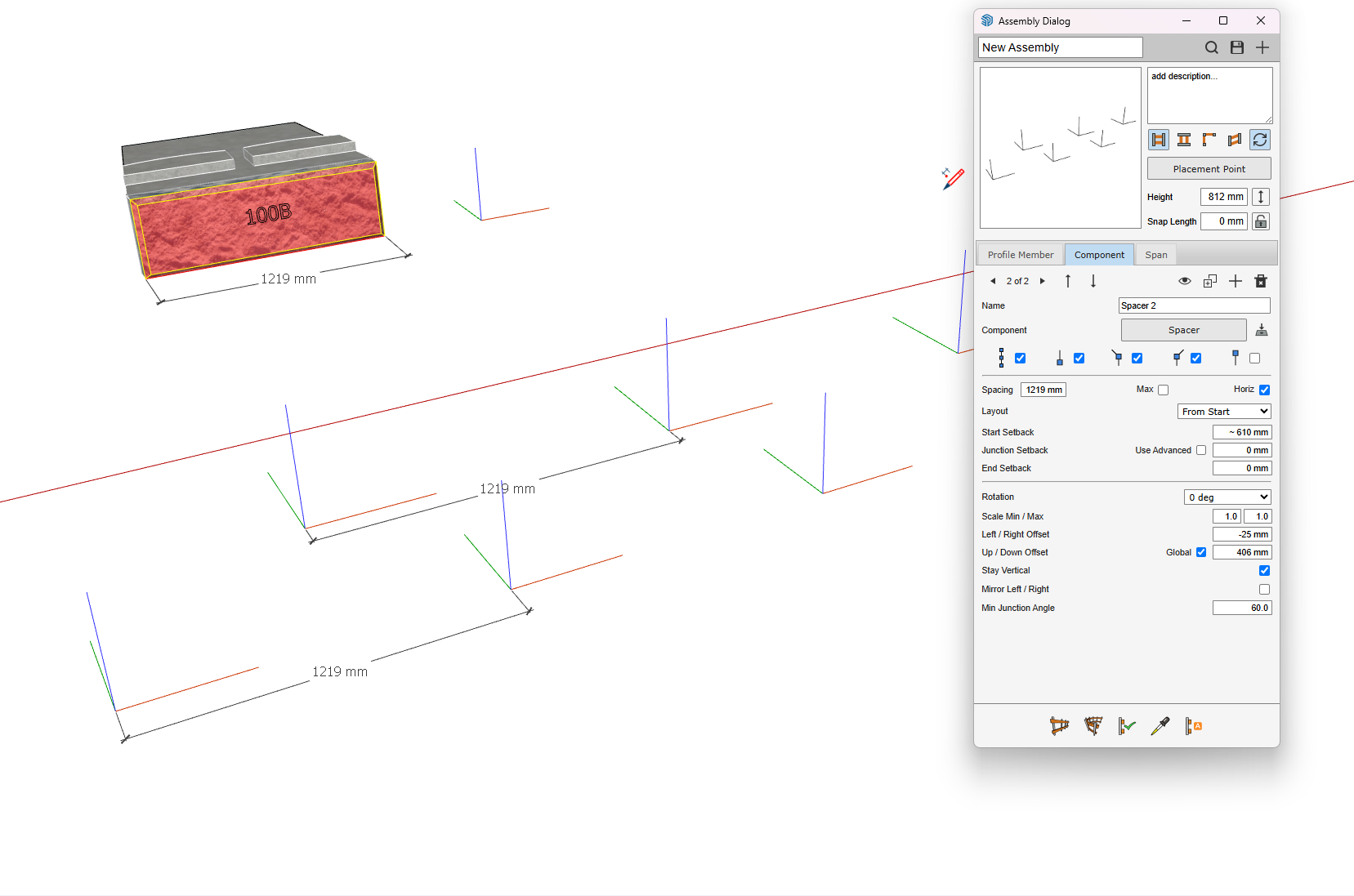The height and width of the screenshot is (896, 1354).
Task: Check the Use Advanced junction setback box
Action: point(1201,450)
